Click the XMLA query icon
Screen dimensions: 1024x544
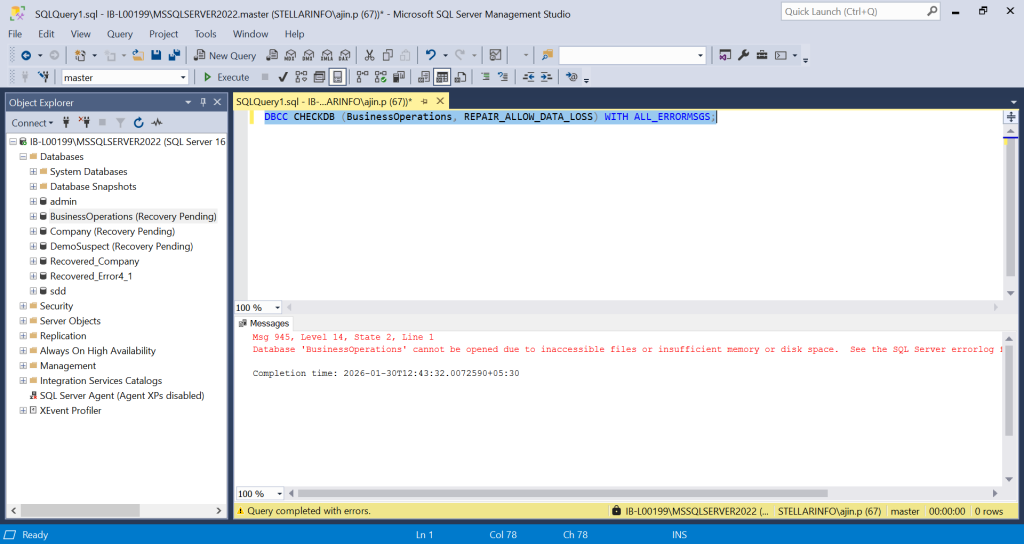[x=327, y=56]
